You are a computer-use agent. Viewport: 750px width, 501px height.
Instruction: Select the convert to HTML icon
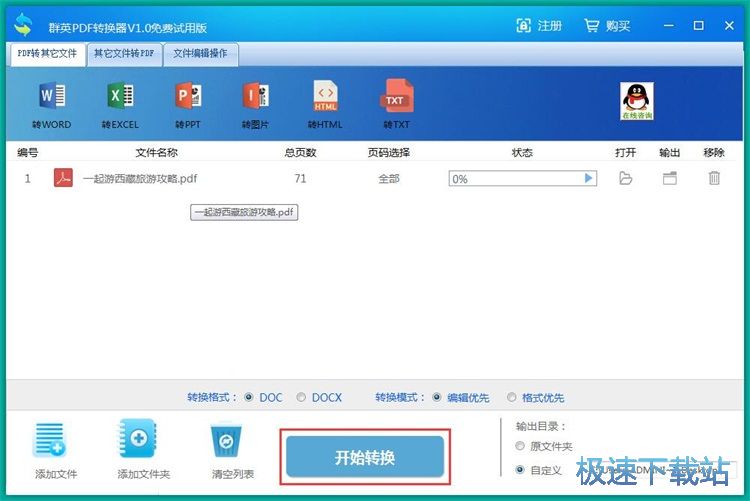(x=325, y=95)
